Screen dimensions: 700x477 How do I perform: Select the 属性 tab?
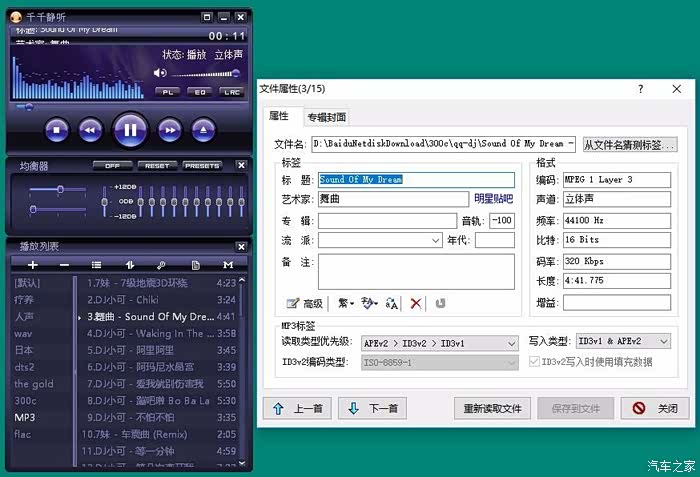(279, 116)
